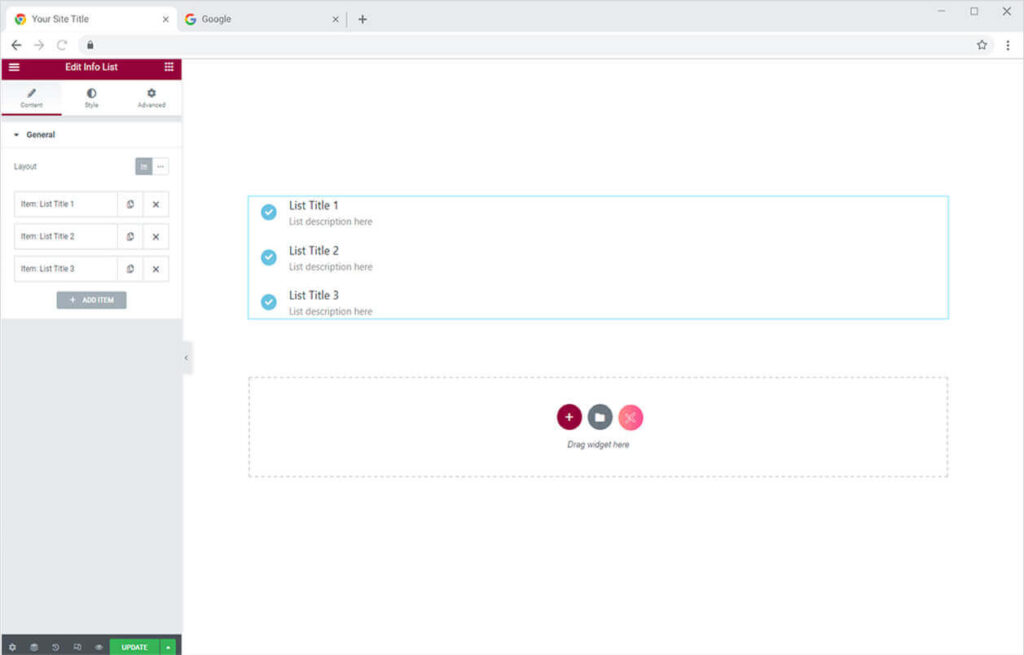Open the save options arrow beside Update
The width and height of the screenshot is (1024, 655).
(168, 647)
